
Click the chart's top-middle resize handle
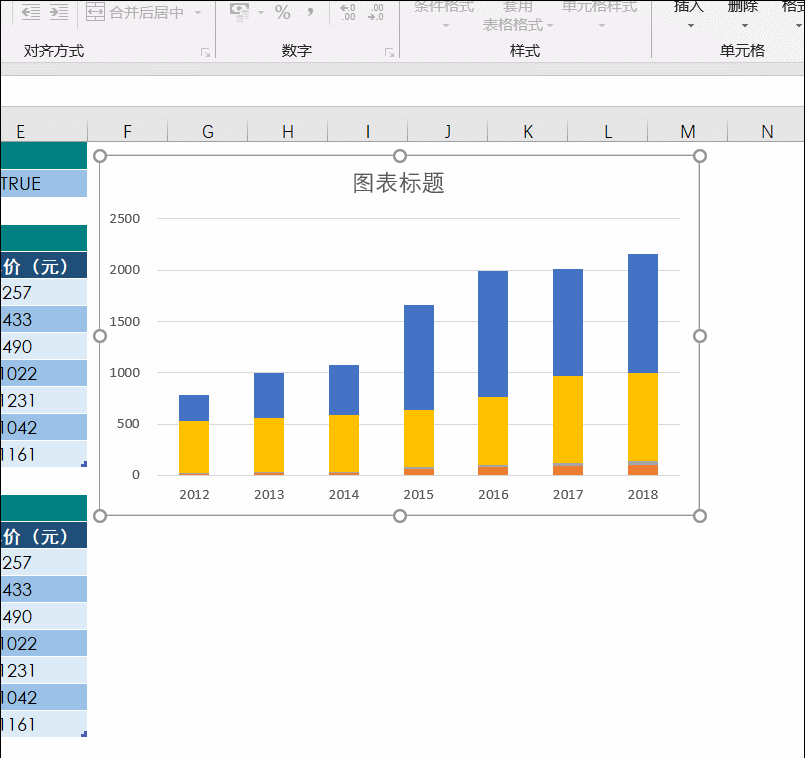400,156
